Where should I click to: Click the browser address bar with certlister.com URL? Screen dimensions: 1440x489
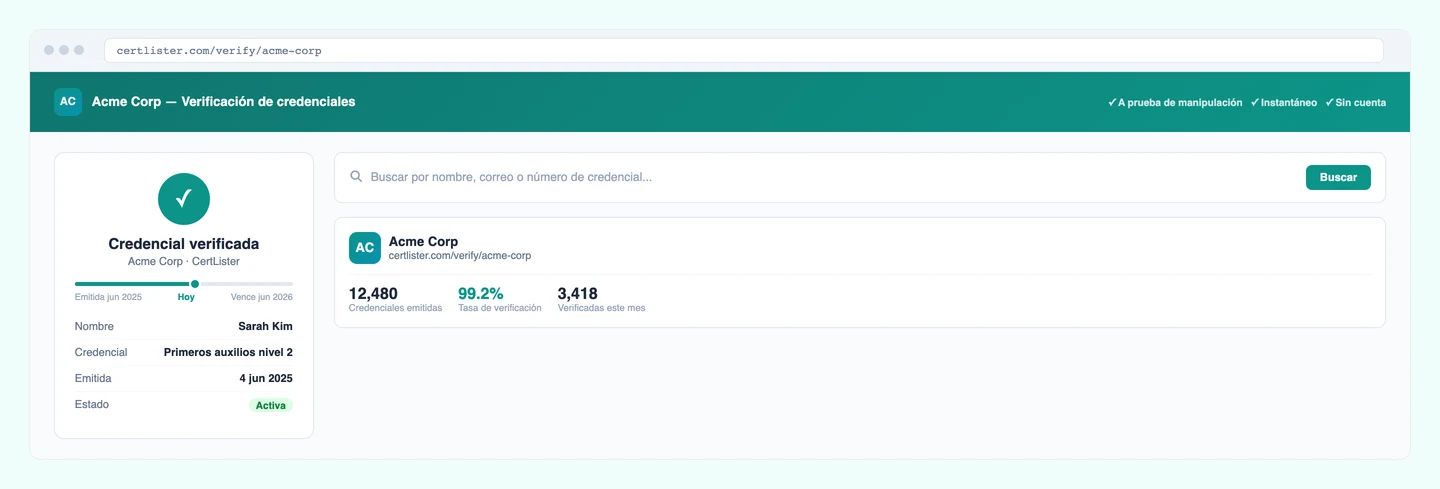click(x=744, y=50)
